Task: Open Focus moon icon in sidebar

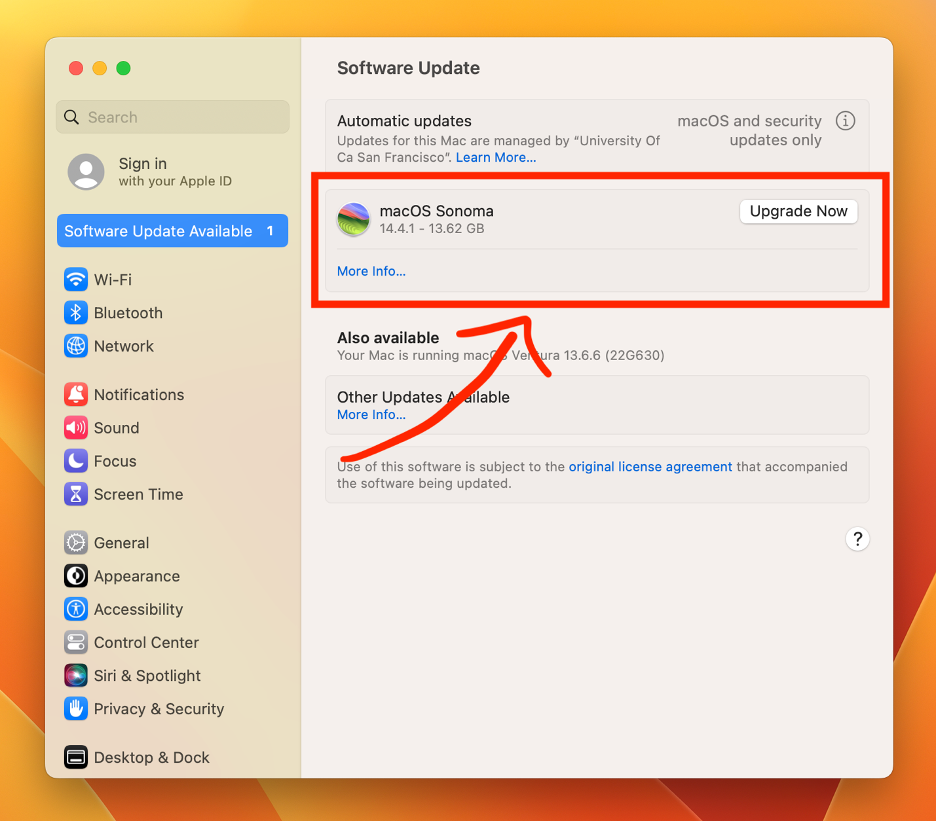Action: (76, 461)
